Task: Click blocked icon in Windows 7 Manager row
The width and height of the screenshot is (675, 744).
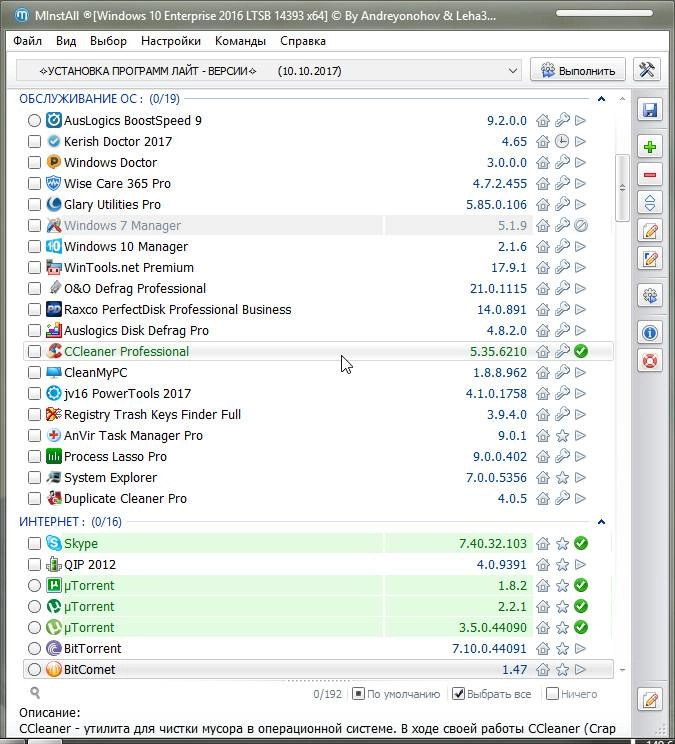Action: coord(581,225)
